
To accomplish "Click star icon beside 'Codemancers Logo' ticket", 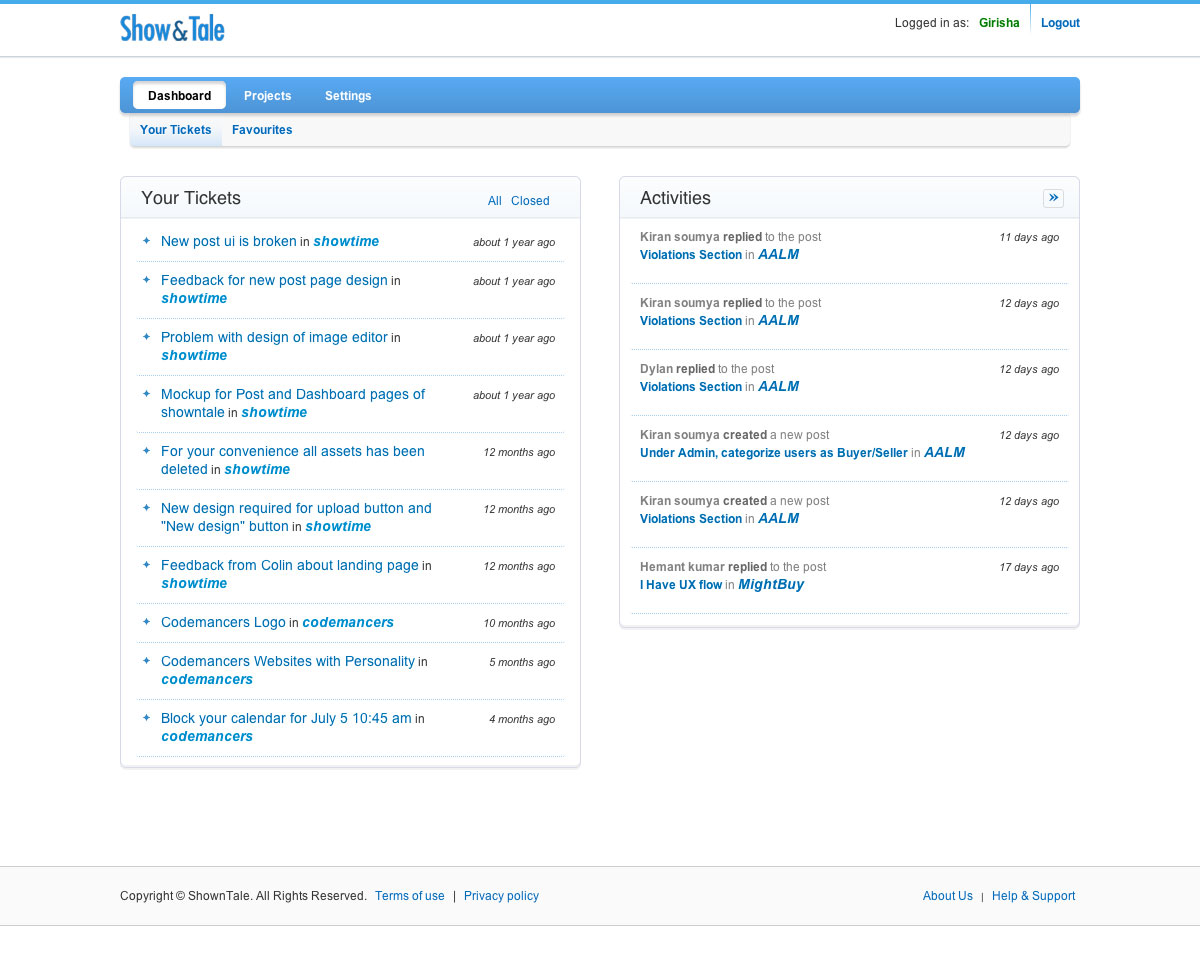I will [146, 622].
